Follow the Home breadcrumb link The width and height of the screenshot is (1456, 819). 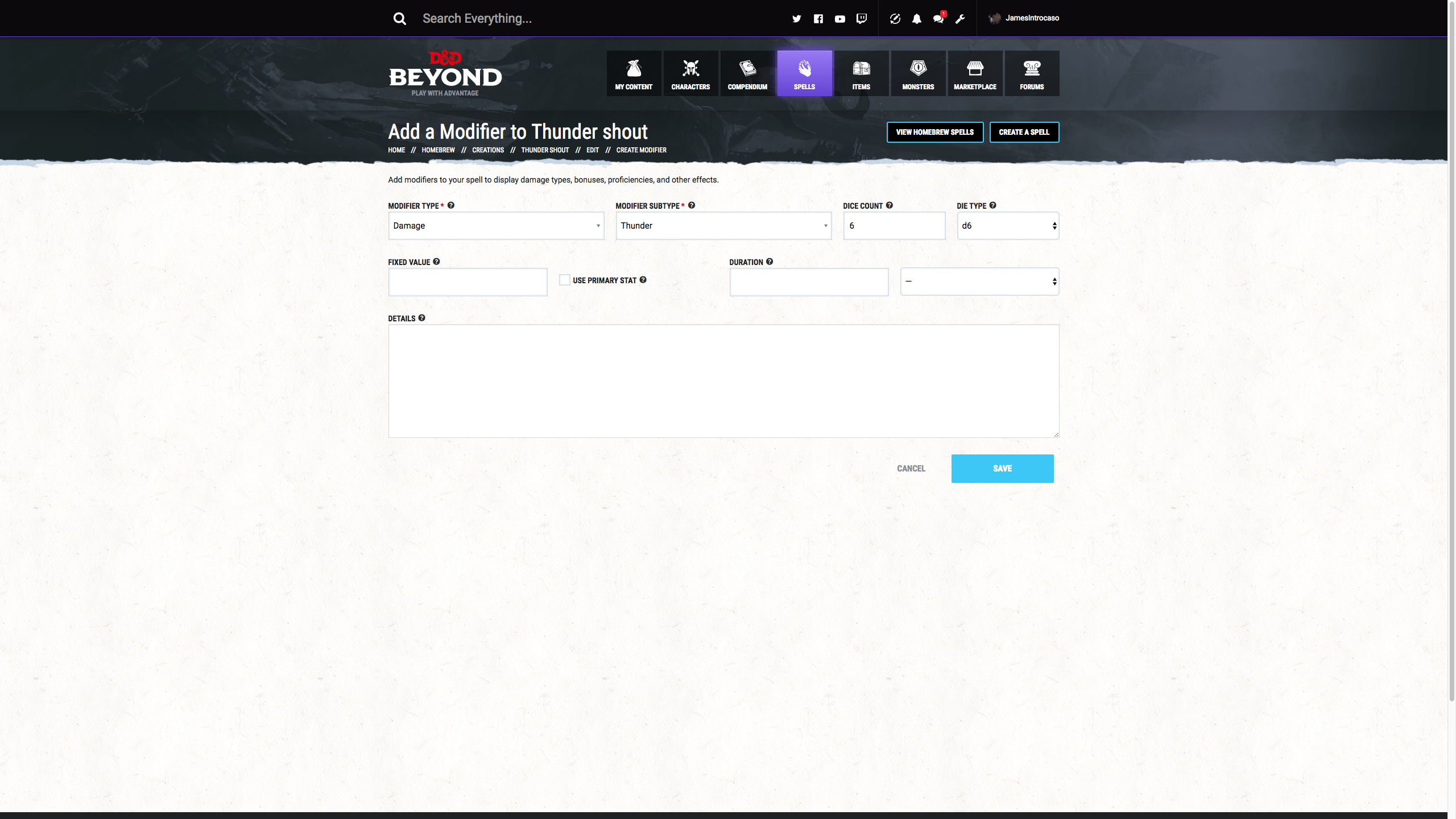[x=396, y=150]
